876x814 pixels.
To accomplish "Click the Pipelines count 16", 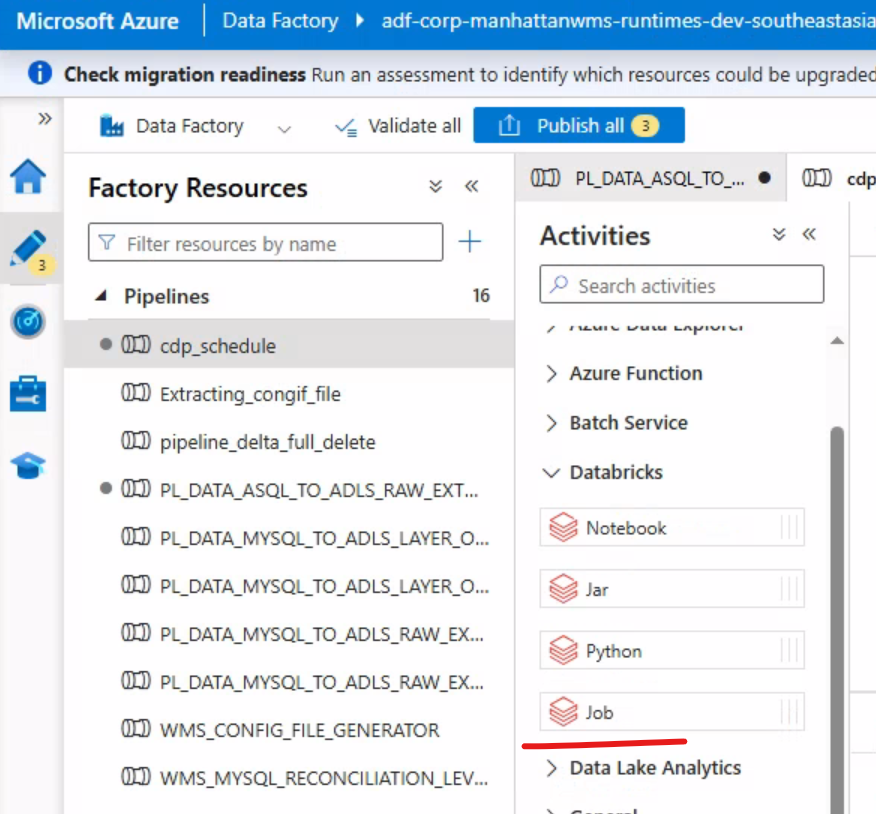I will pyautogui.click(x=481, y=296).
